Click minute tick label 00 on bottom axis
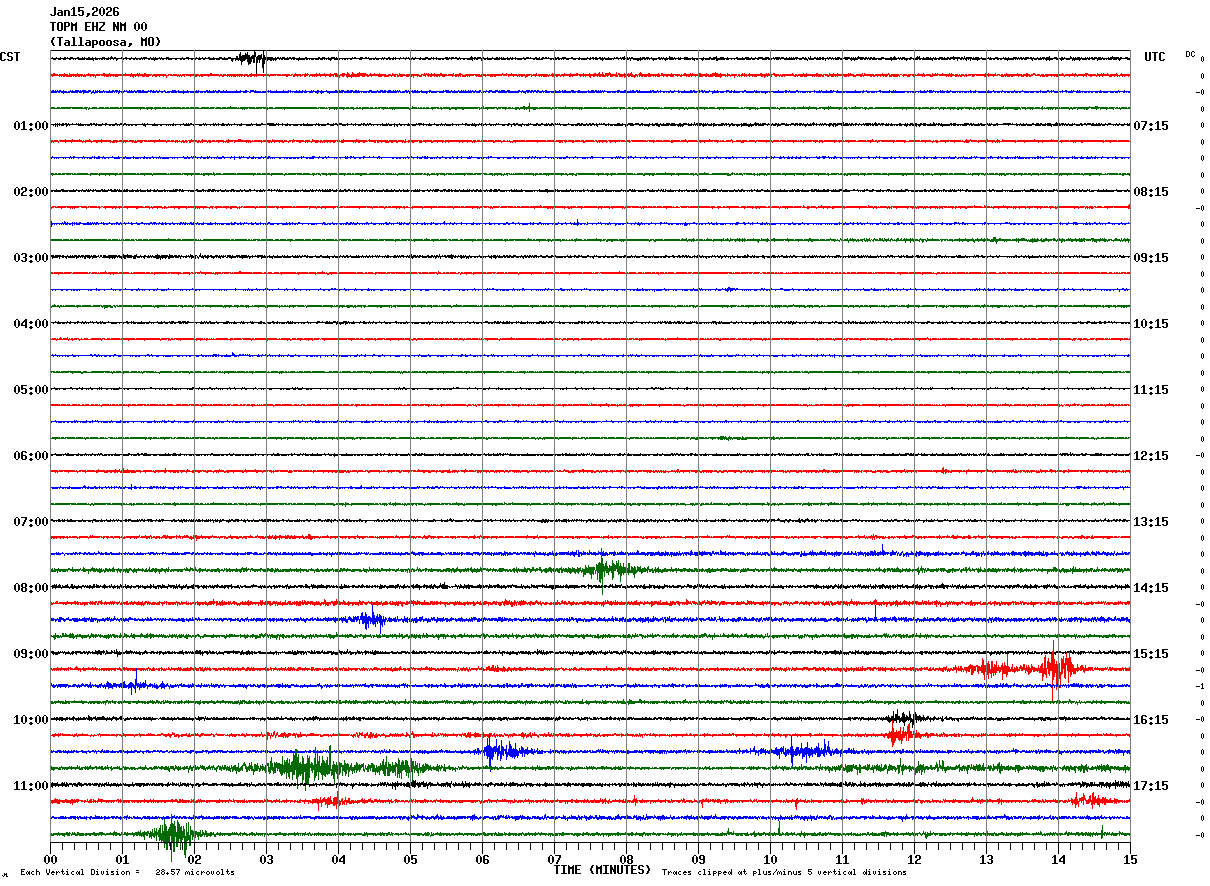 pyautogui.click(x=50, y=859)
